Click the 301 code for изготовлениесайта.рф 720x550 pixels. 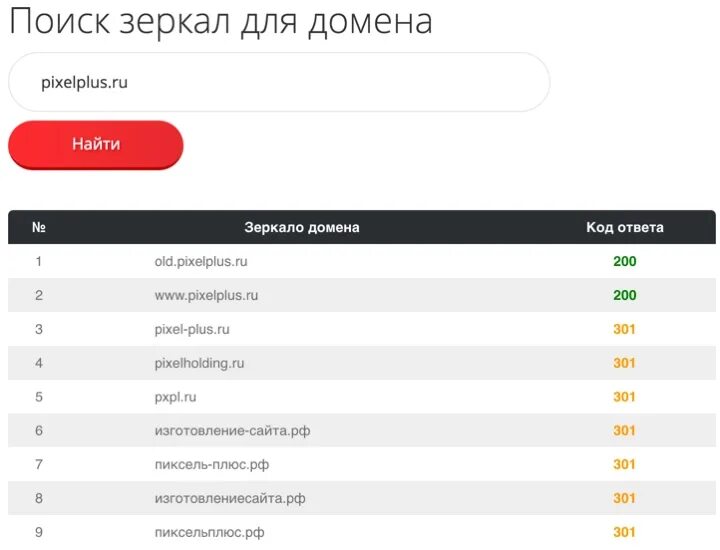click(x=624, y=499)
